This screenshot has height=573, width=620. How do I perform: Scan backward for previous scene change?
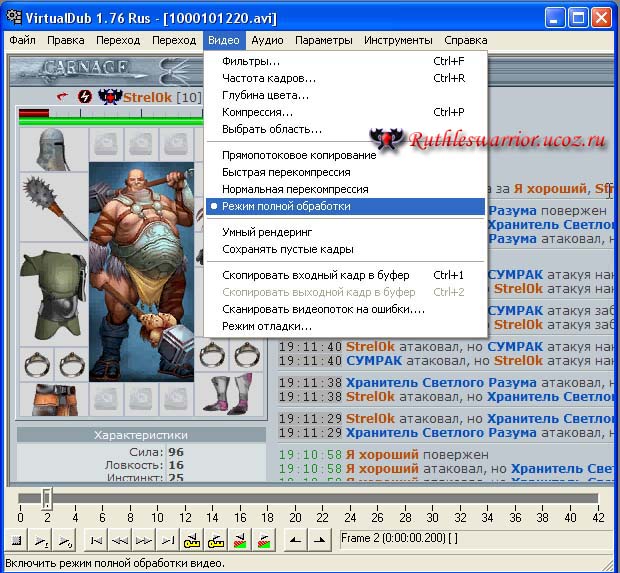point(240,540)
